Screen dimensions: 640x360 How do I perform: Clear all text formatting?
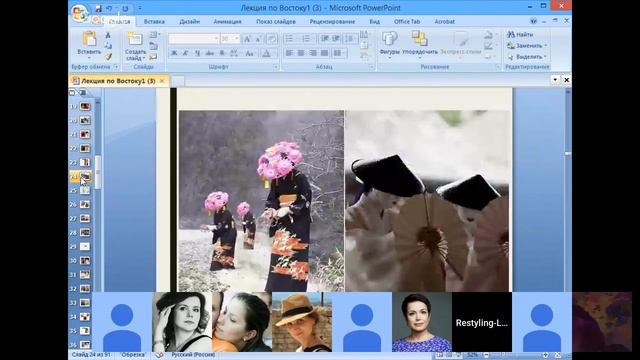[x=271, y=39]
